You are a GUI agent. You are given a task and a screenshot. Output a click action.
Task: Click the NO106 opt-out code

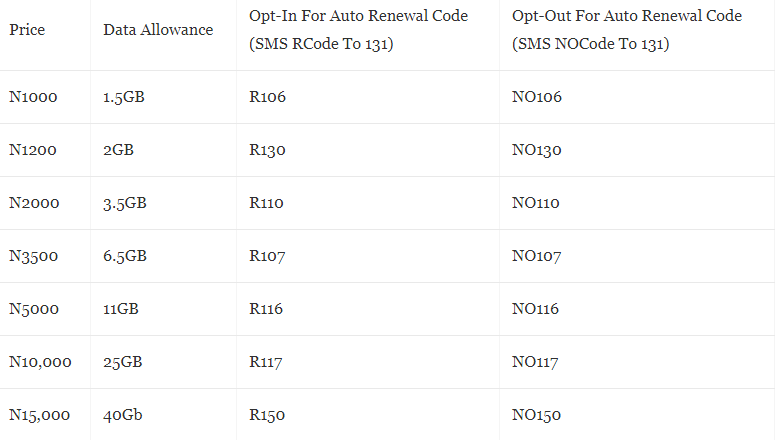click(536, 97)
